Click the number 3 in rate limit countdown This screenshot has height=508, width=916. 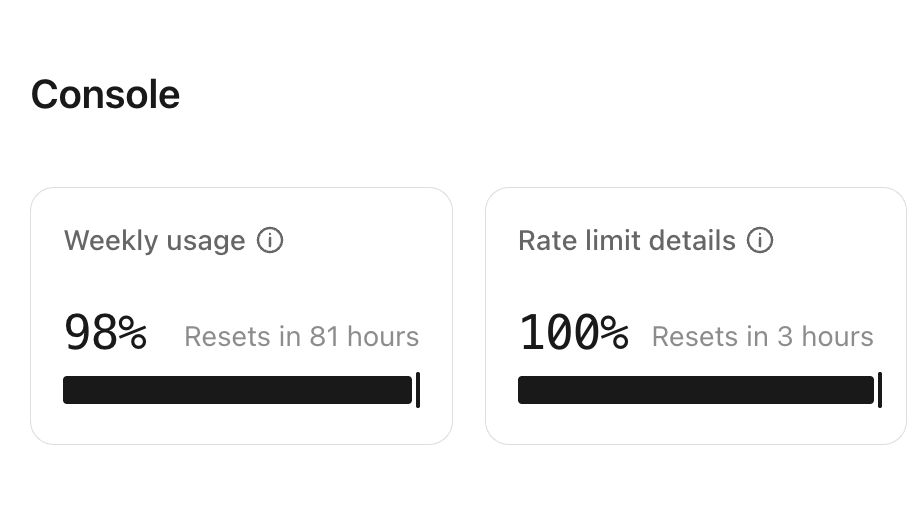(x=784, y=337)
